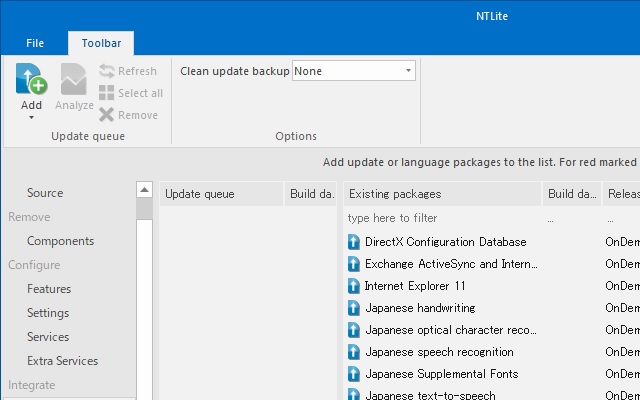
Task: Select the Japanese handwriting row text
Action: pos(420,308)
